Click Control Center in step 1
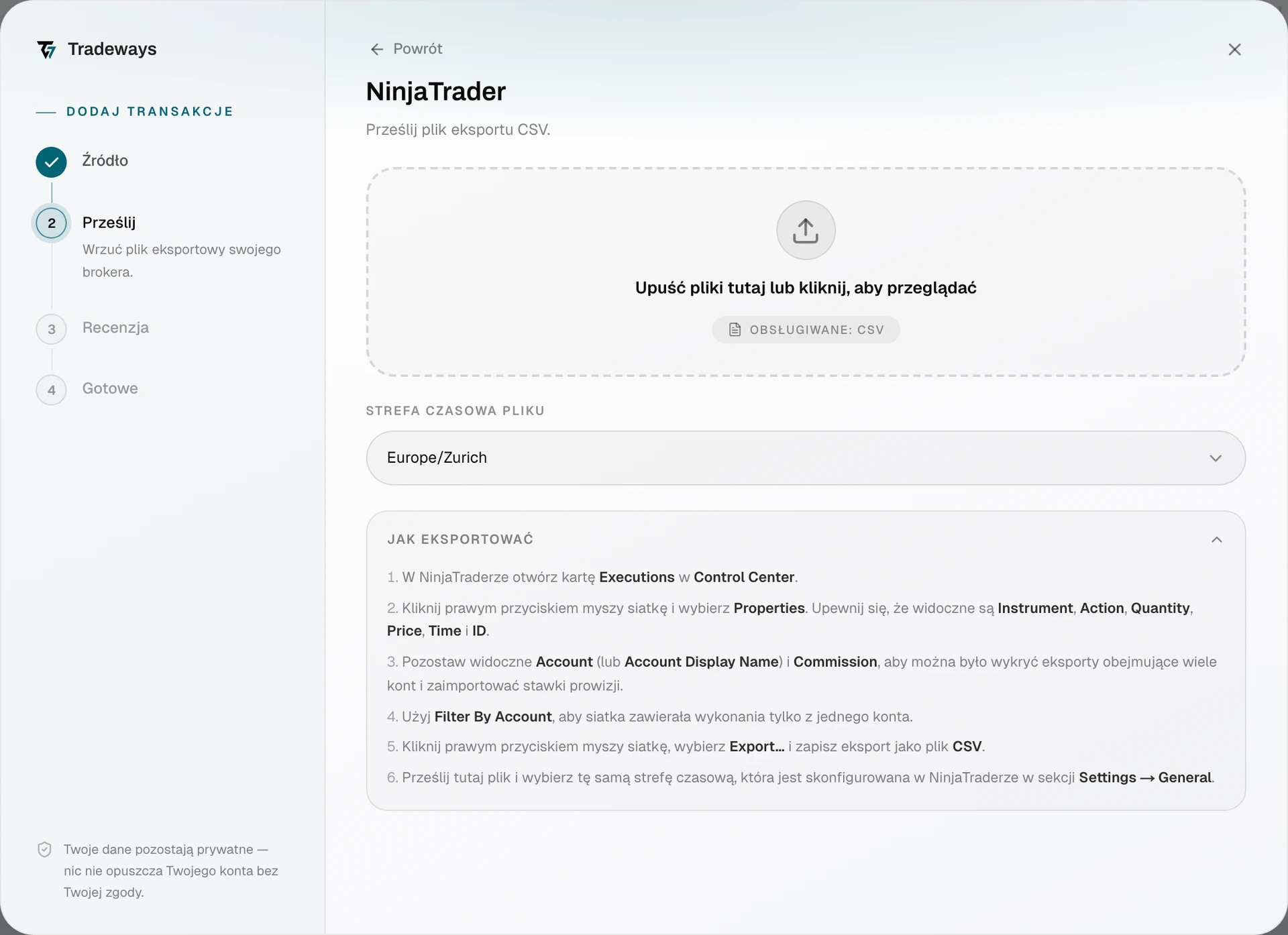1288x935 pixels. pyautogui.click(x=744, y=577)
